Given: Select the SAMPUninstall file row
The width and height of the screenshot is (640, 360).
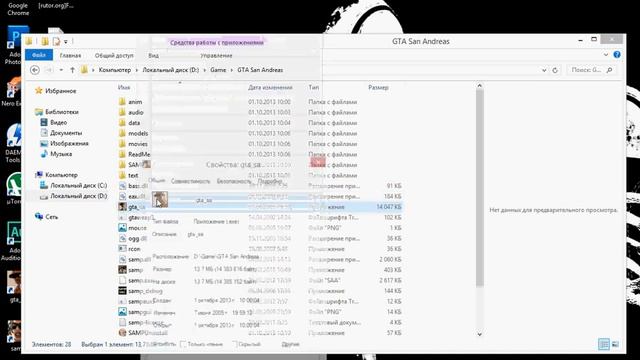Looking at the screenshot, I should (260, 333).
